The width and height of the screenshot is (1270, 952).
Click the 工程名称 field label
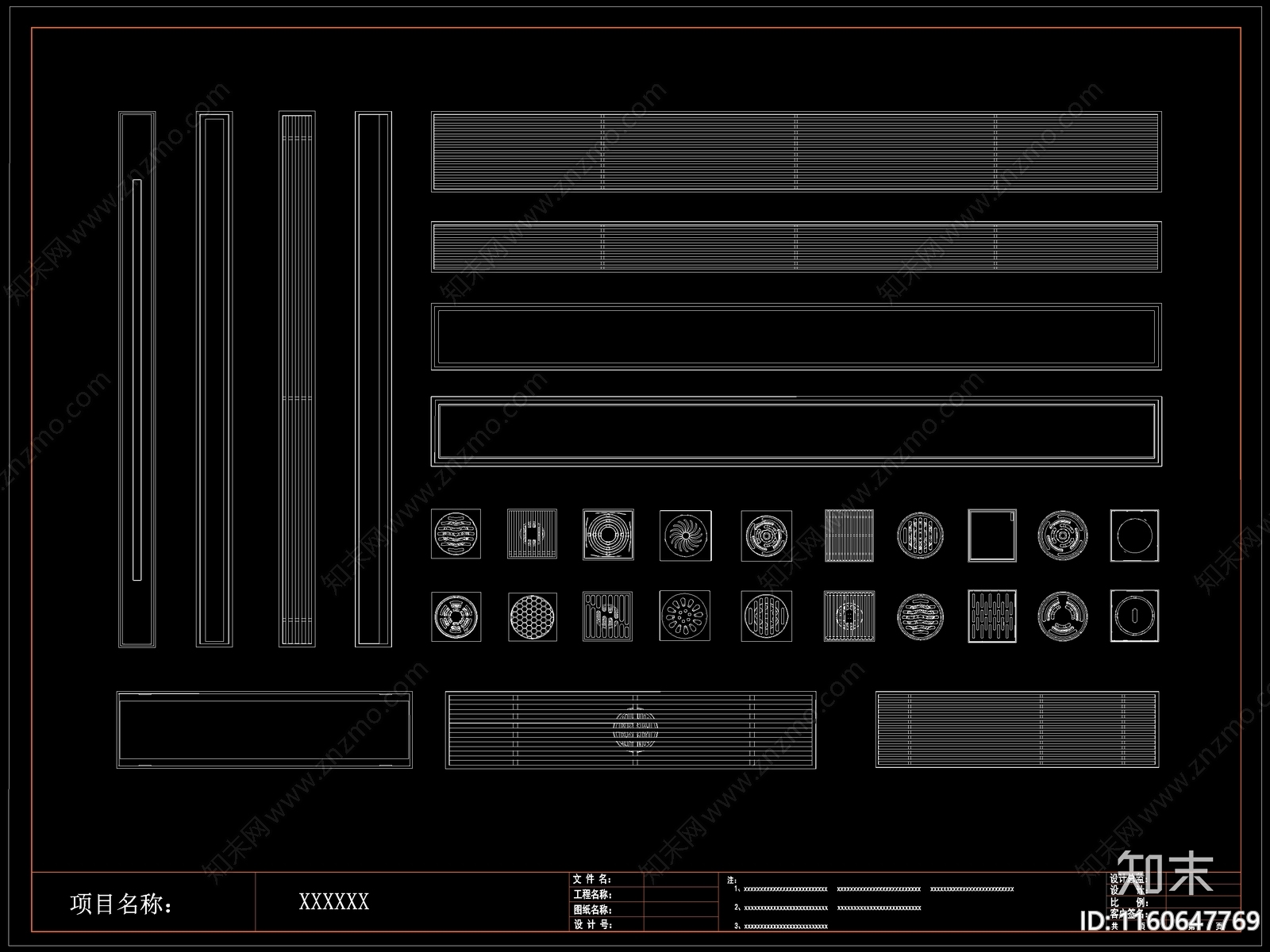click(592, 894)
